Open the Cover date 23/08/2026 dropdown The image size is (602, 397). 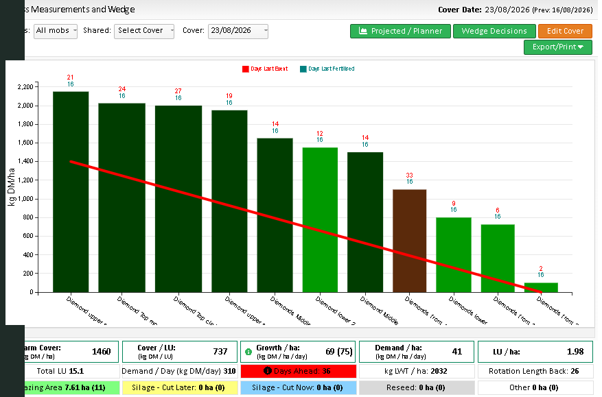click(x=238, y=31)
